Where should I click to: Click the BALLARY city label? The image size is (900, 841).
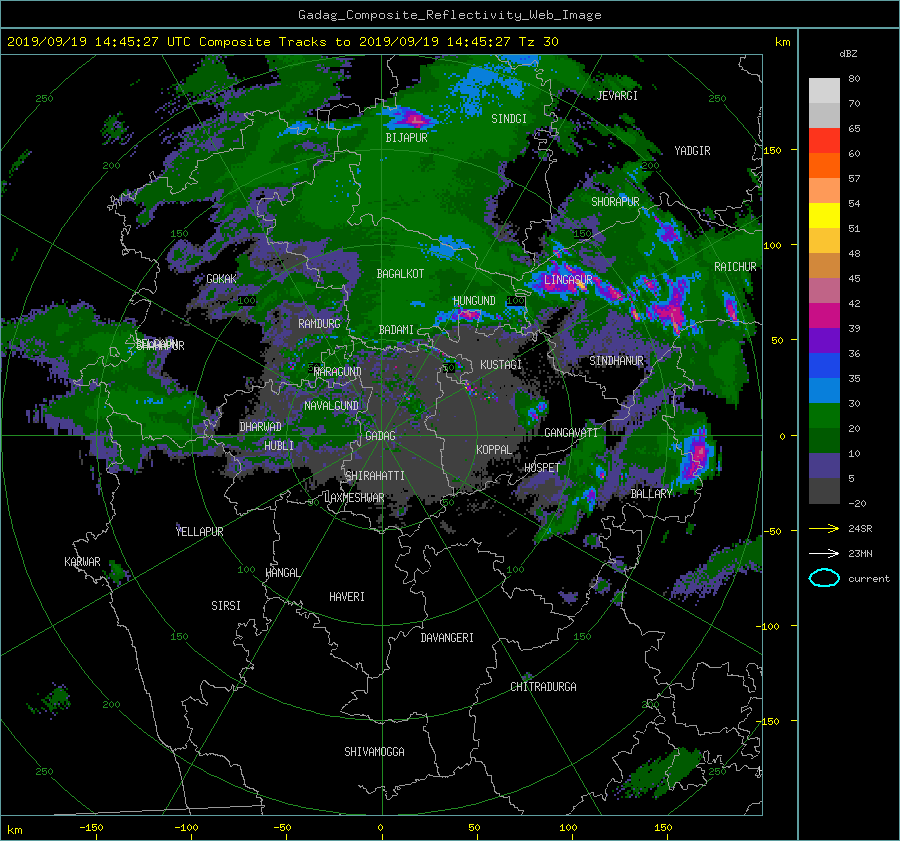[651, 494]
